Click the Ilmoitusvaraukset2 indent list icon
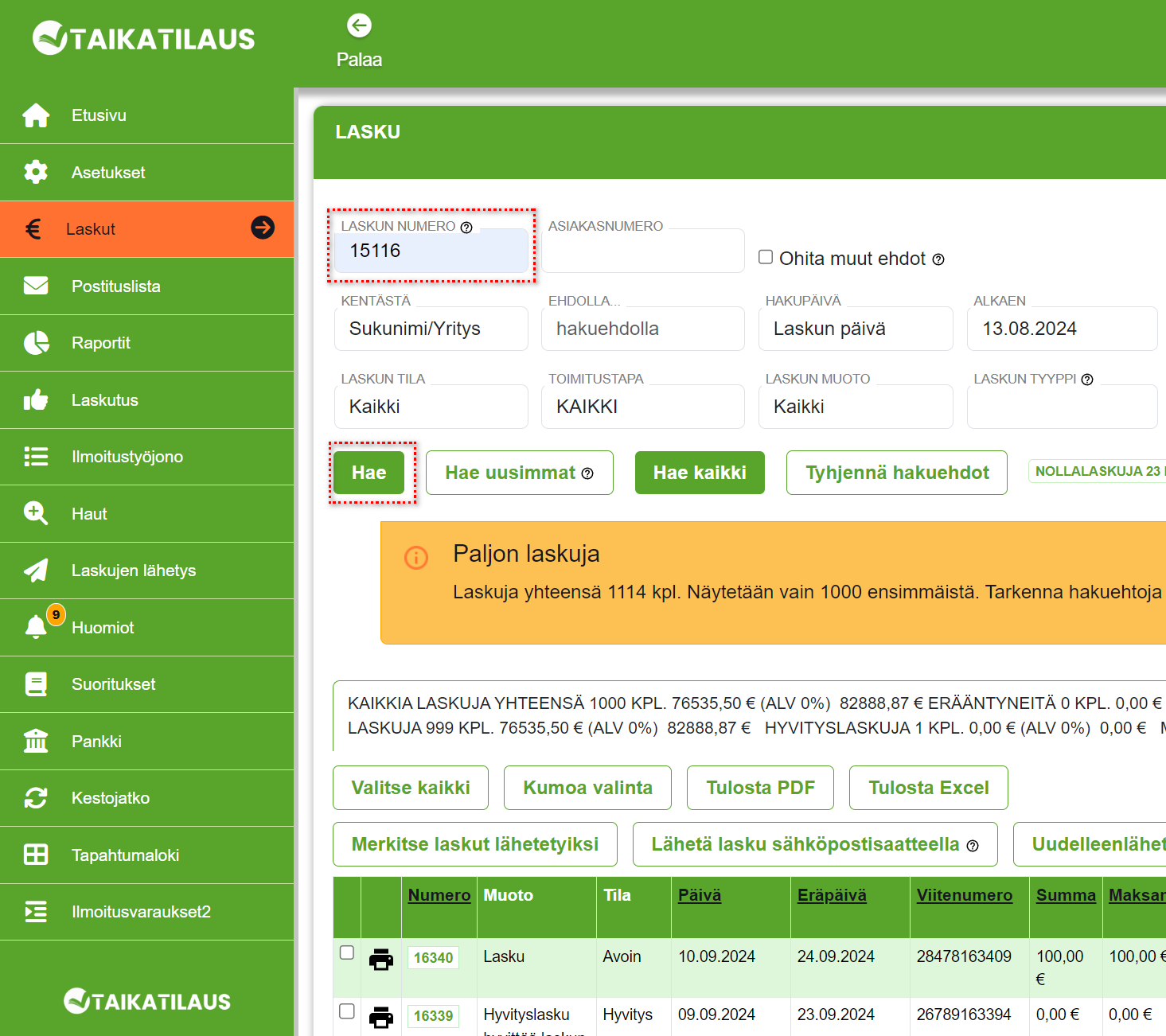This screenshot has width=1166, height=1036. click(x=36, y=912)
